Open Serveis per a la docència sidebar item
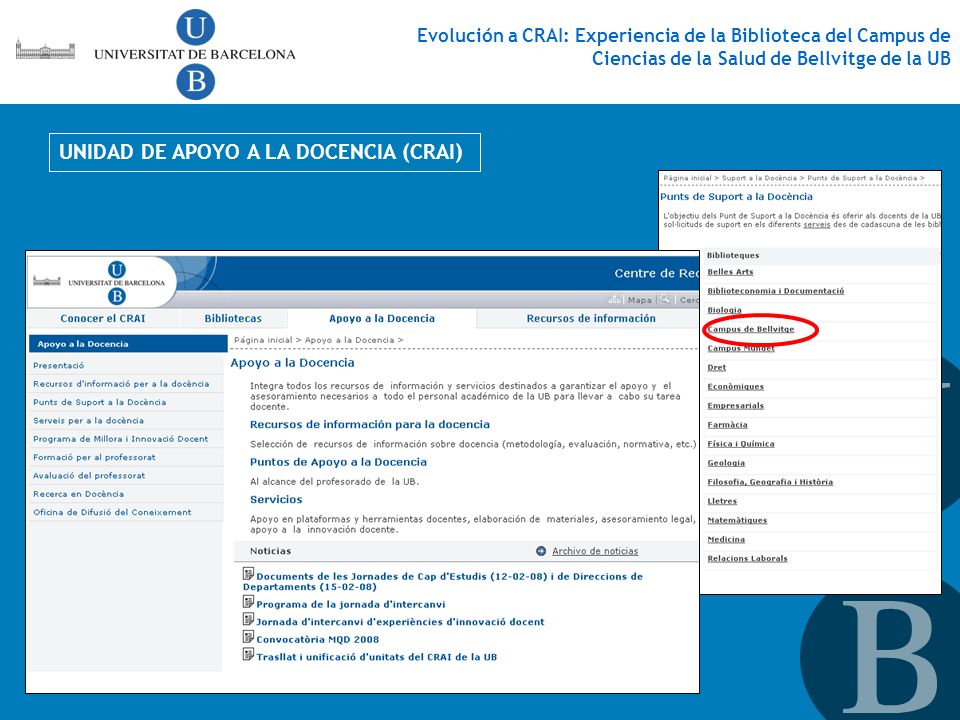960x720 pixels. (x=89, y=421)
